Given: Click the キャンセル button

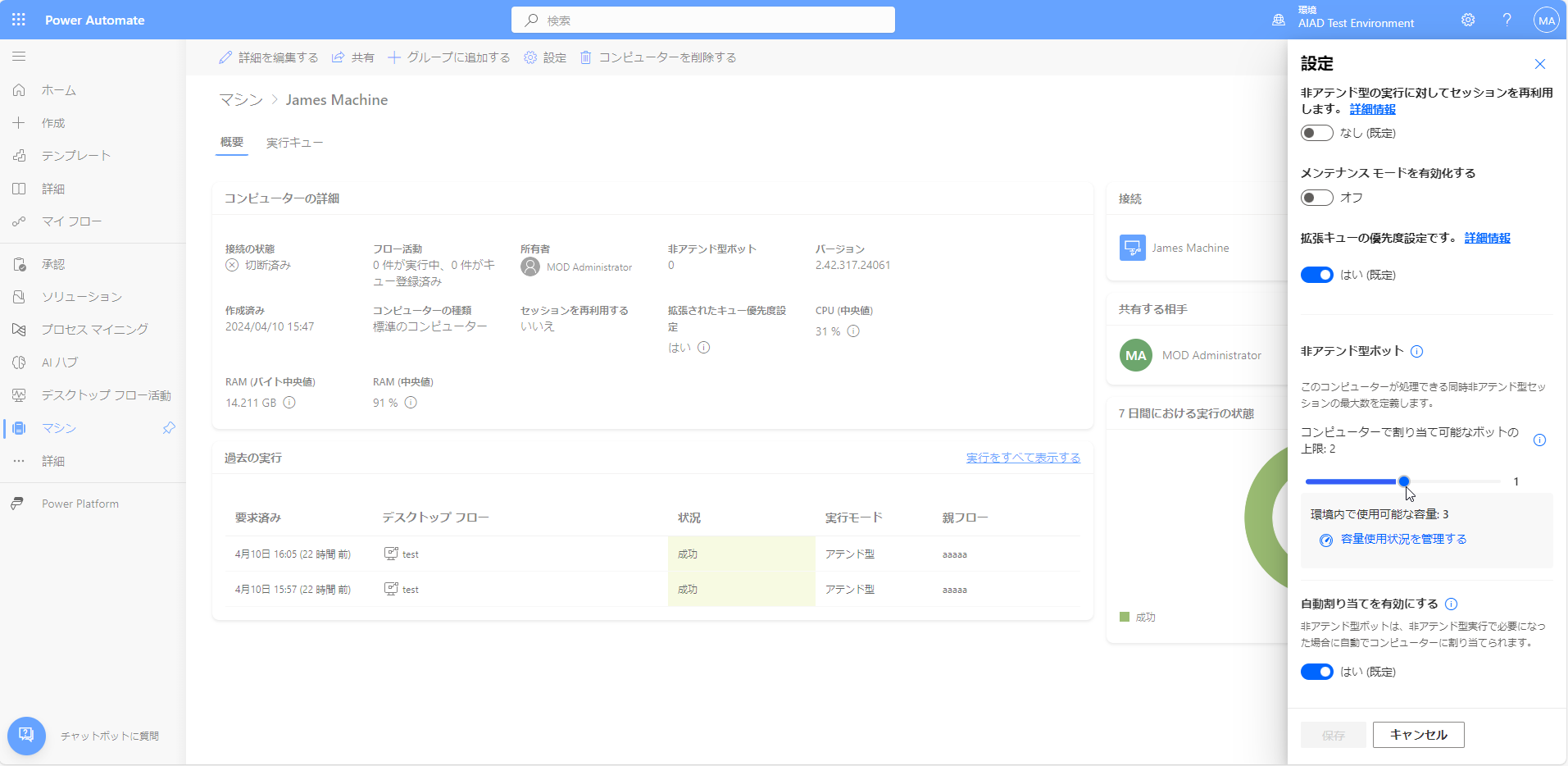Looking at the screenshot, I should pos(1419,735).
